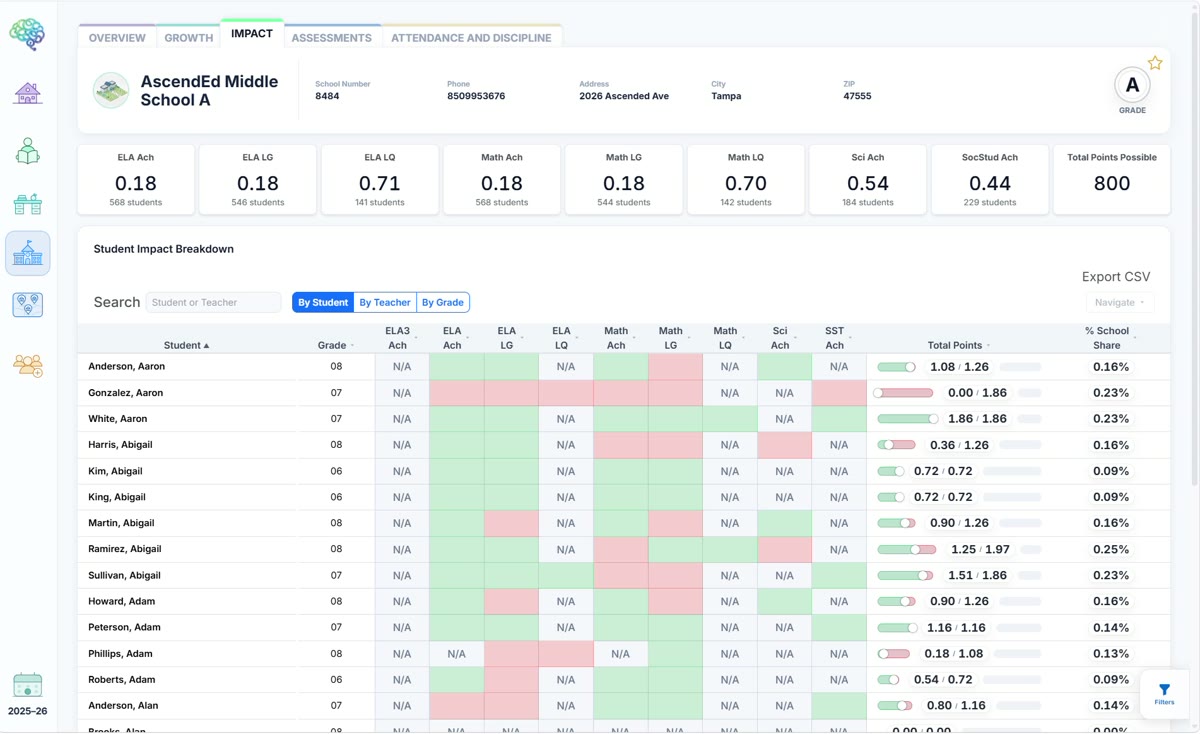Switch to the Overview tab
The width and height of the screenshot is (1200, 734).
coord(117,38)
